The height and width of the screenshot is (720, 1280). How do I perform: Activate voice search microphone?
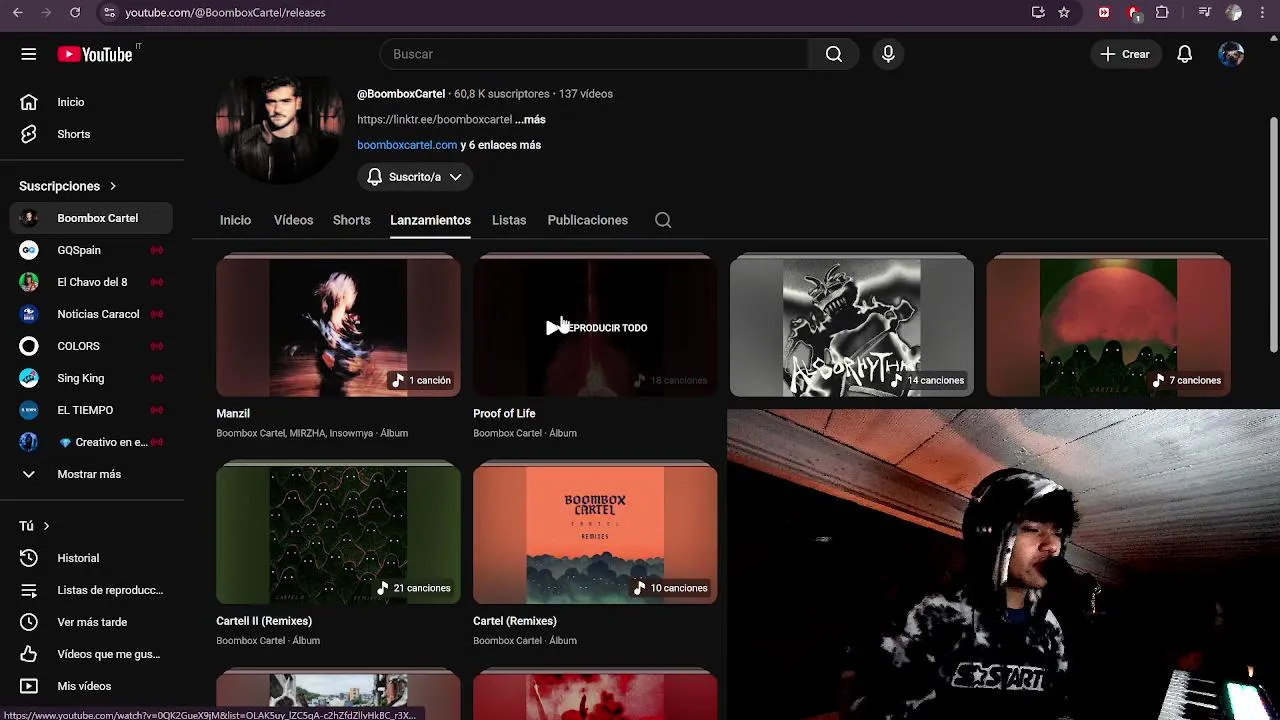pyautogui.click(x=888, y=54)
